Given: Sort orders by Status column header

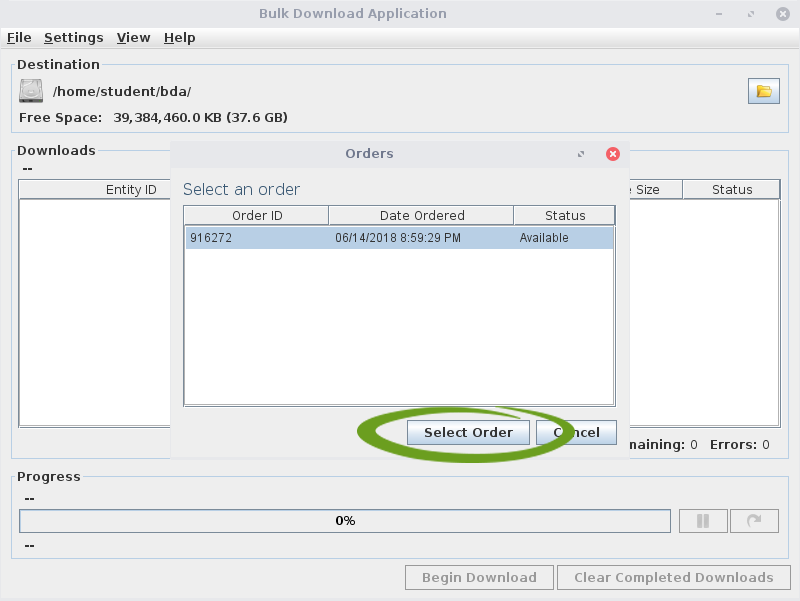Looking at the screenshot, I should (x=564, y=215).
